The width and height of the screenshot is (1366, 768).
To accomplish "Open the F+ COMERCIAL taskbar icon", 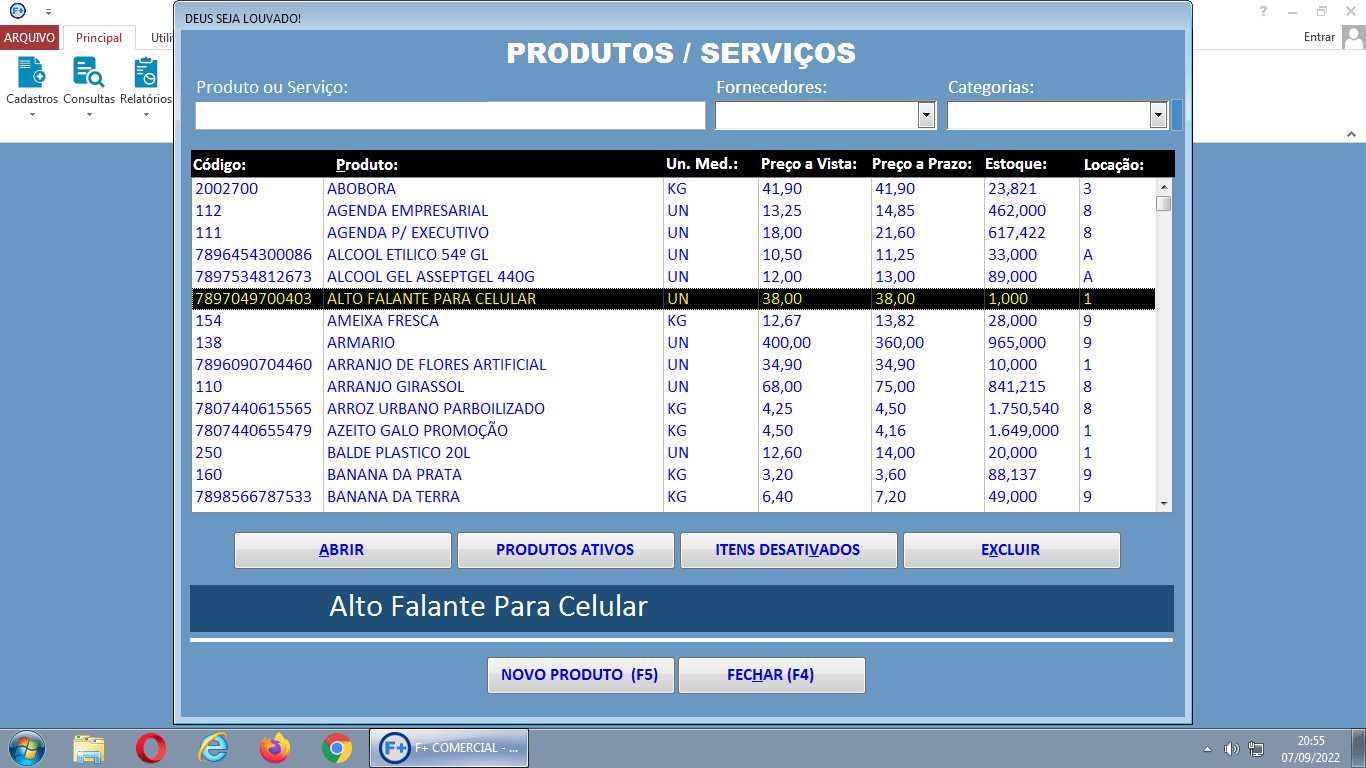I will (x=448, y=747).
